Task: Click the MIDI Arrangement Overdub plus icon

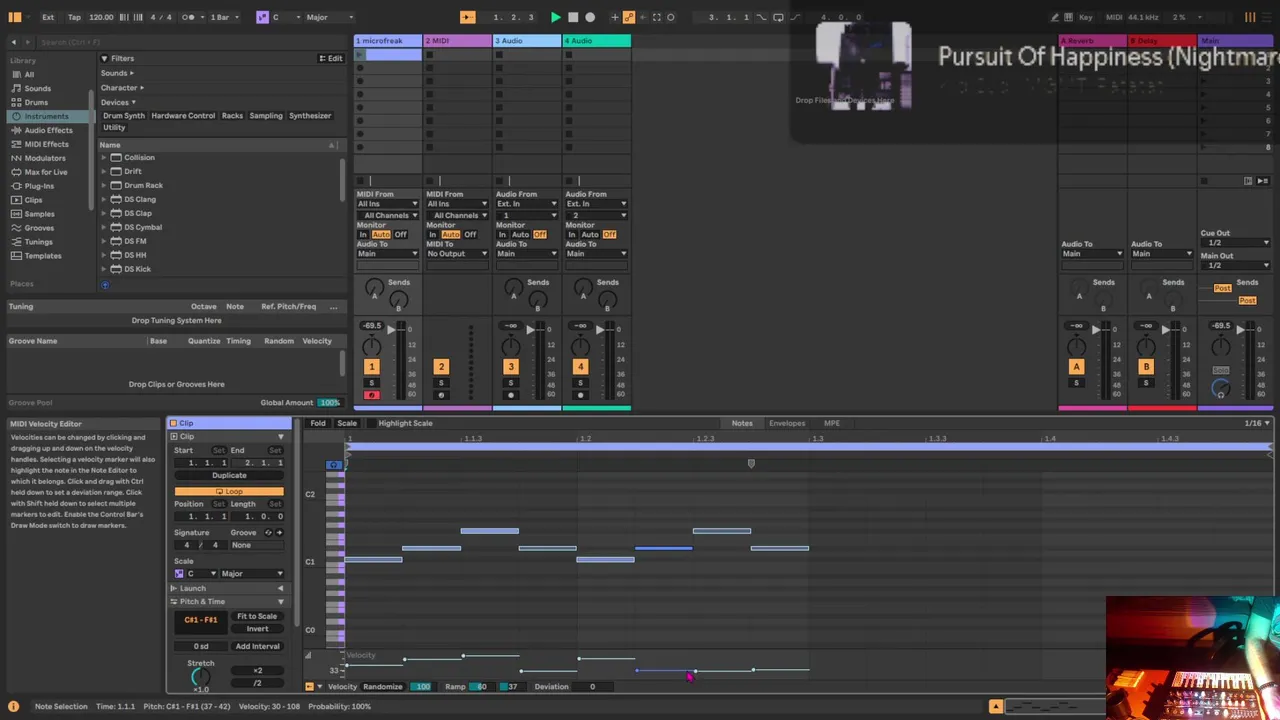Action: point(616,17)
